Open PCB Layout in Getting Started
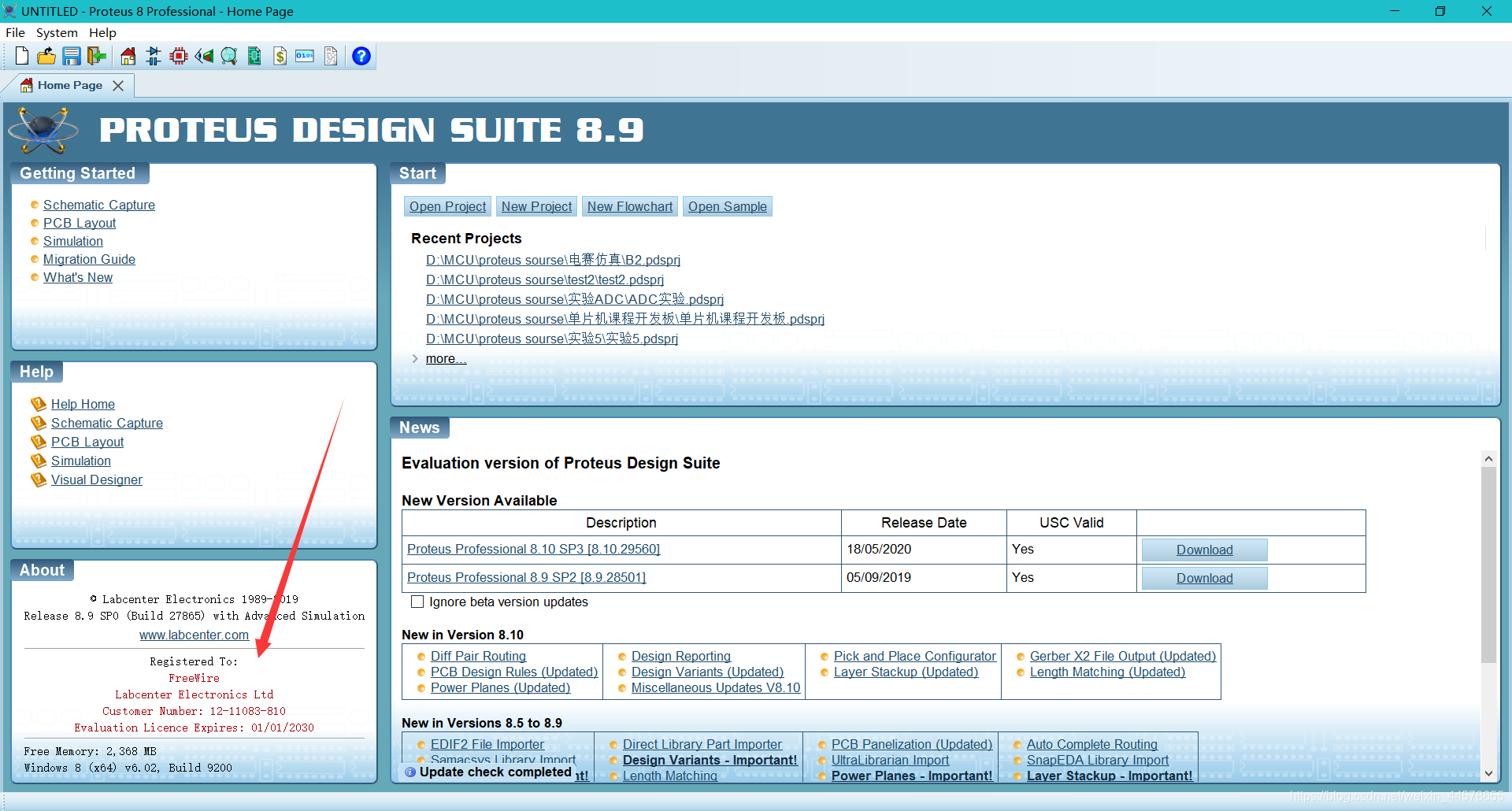This screenshot has width=1512, height=811. [80, 223]
